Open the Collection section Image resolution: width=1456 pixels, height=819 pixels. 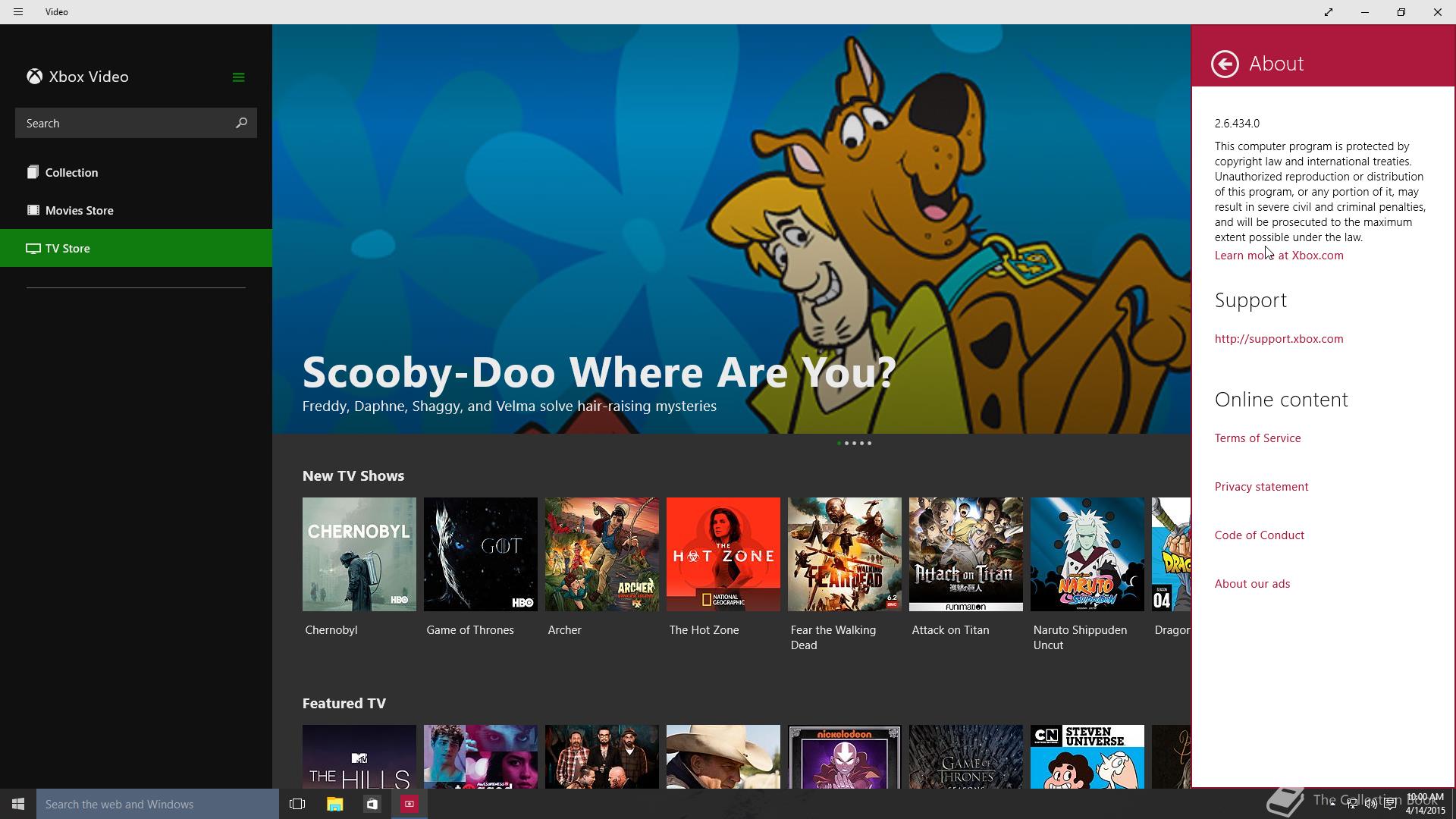(x=136, y=172)
